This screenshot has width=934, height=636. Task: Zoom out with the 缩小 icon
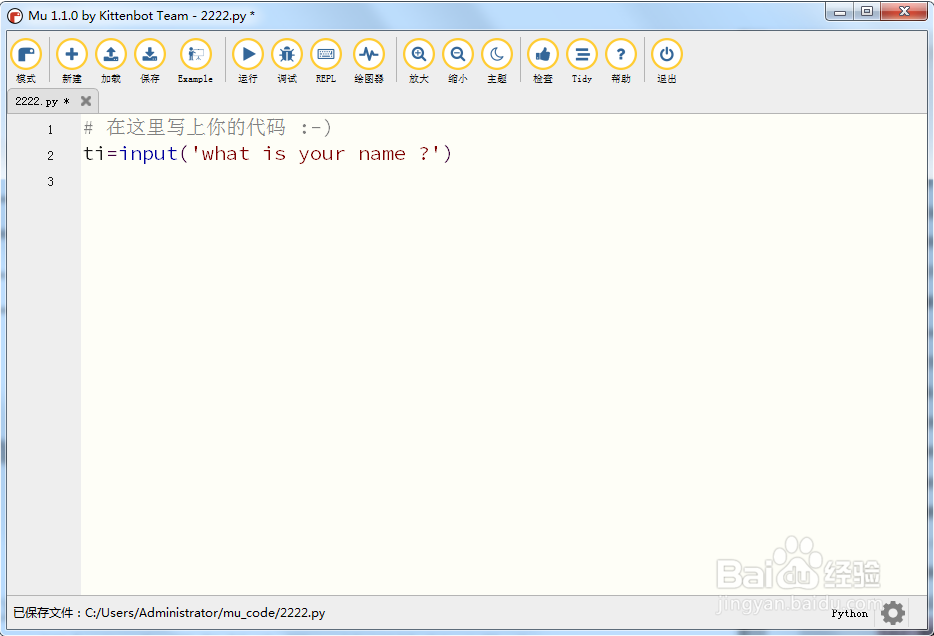tap(457, 55)
